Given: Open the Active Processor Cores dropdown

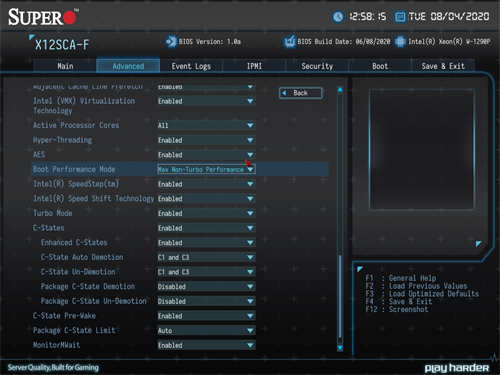Looking at the screenshot, I should [x=206, y=125].
